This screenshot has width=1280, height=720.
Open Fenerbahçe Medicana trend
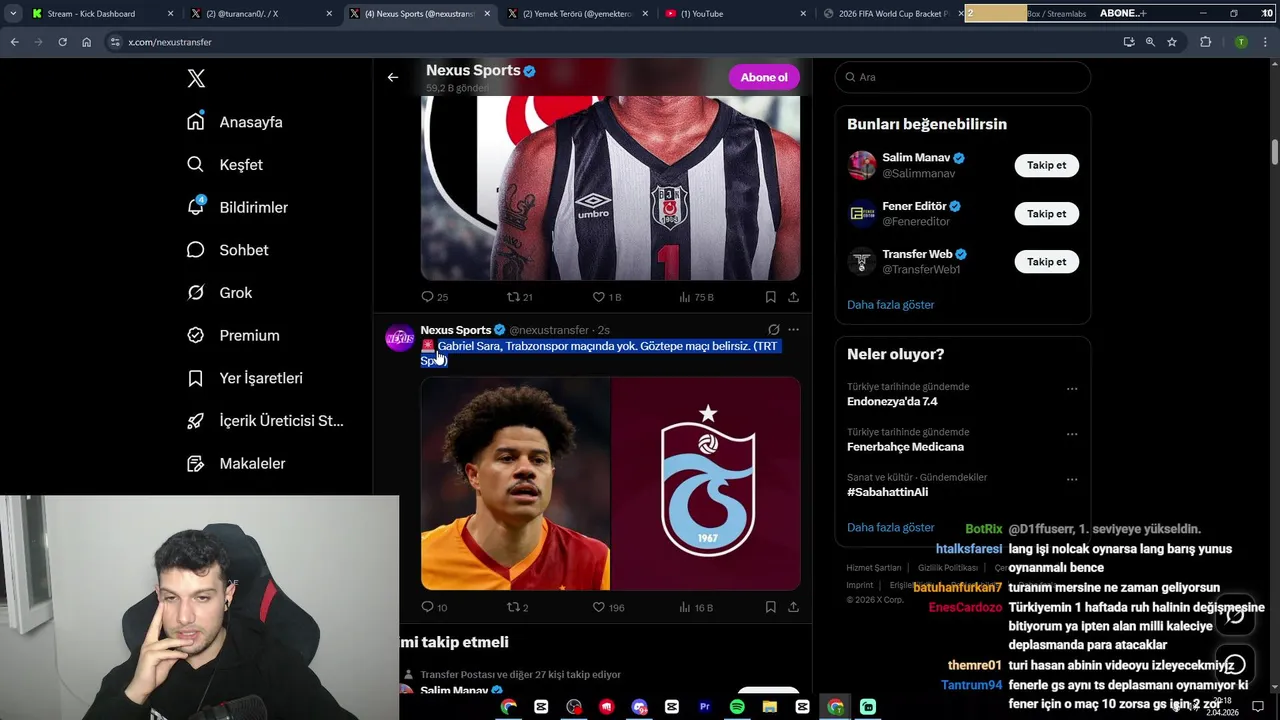pos(905,447)
